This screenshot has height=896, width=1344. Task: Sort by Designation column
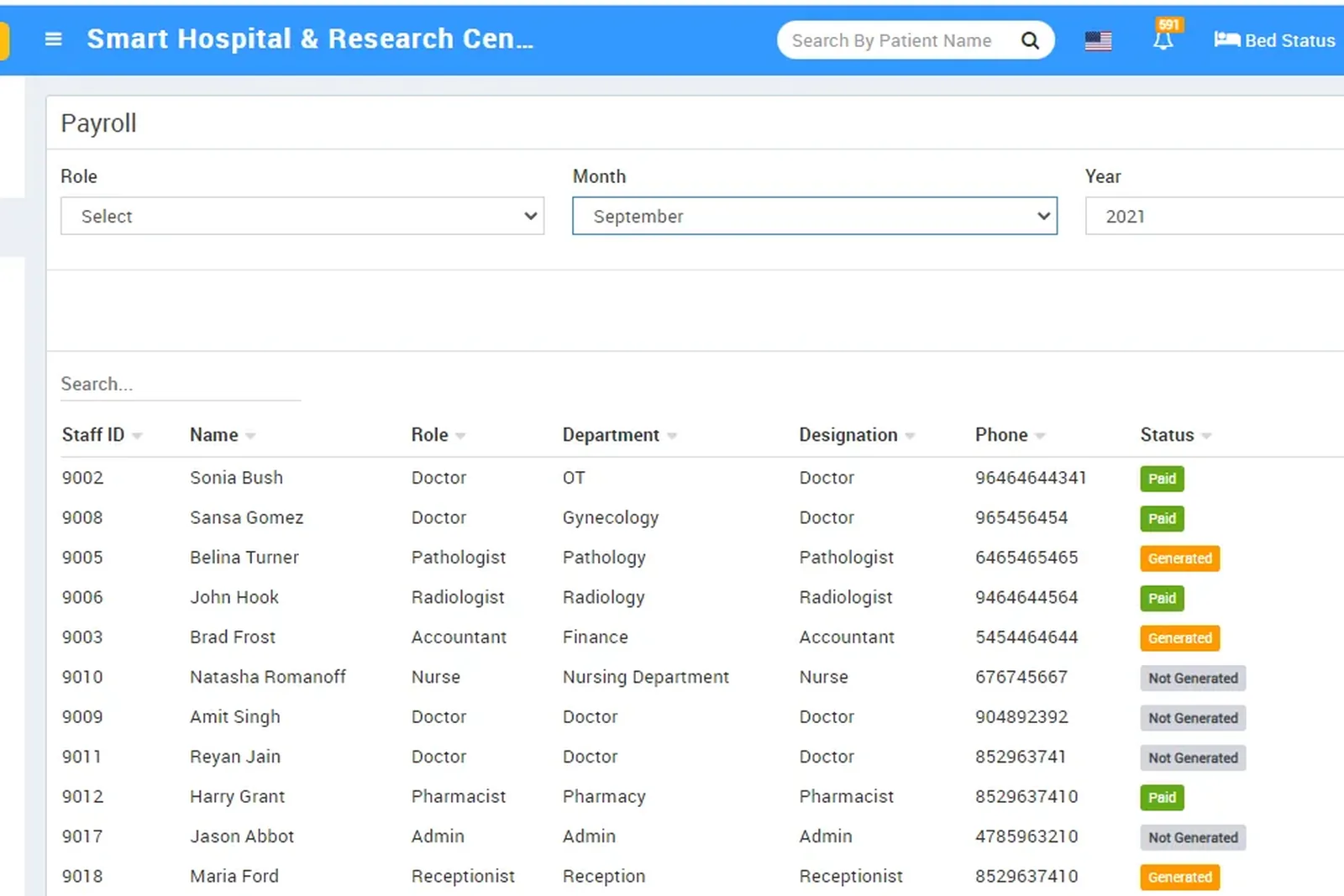[857, 435]
